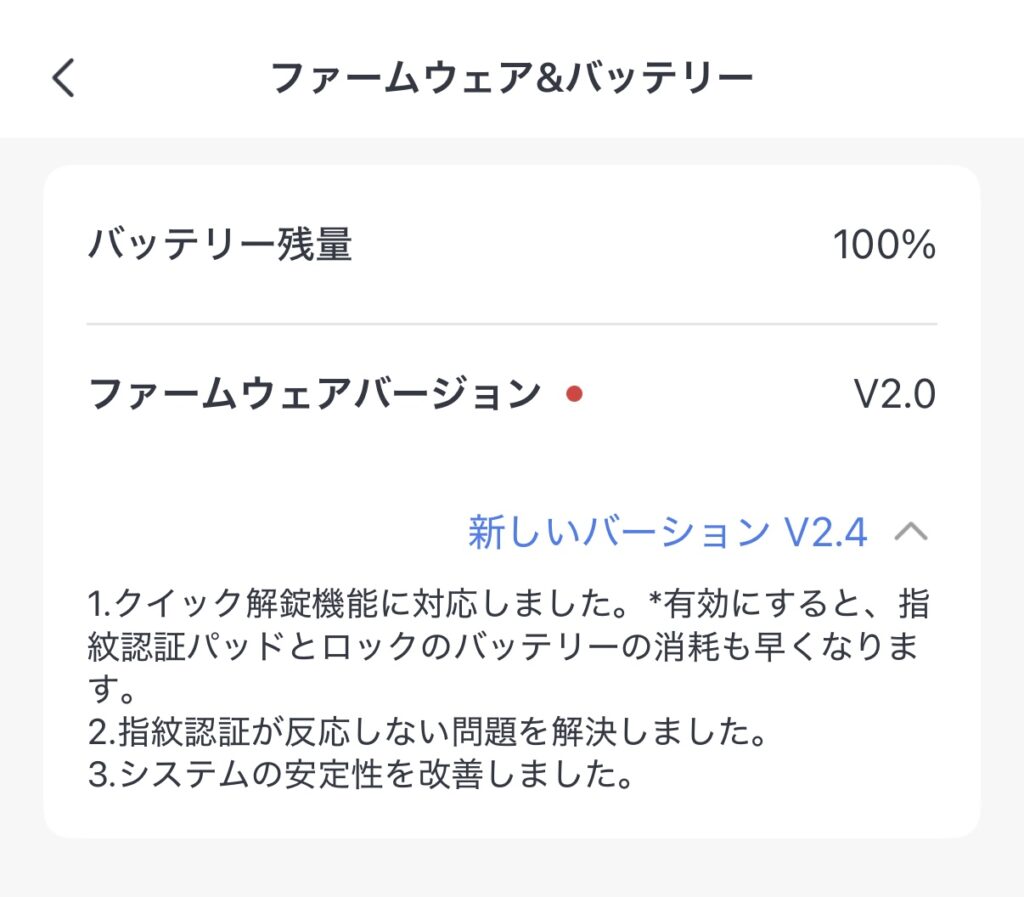This screenshot has height=897, width=1024.
Task: Select the バッテリー残量 label
Action: [x=220, y=245]
